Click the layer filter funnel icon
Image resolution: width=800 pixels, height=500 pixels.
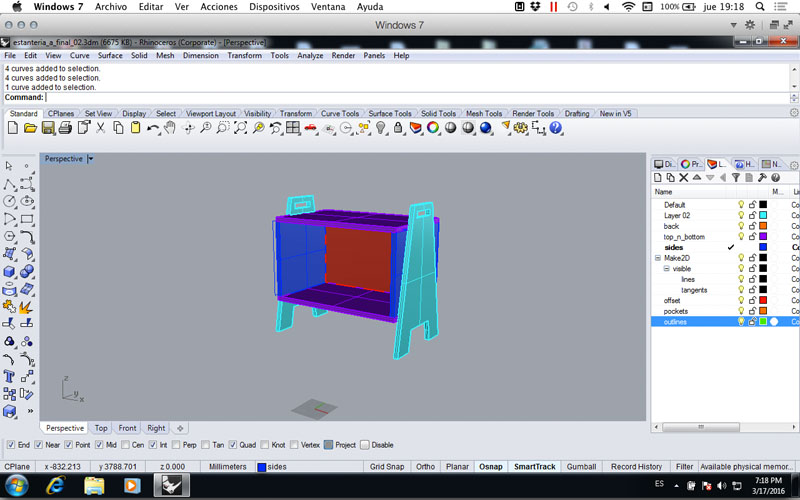pos(736,178)
